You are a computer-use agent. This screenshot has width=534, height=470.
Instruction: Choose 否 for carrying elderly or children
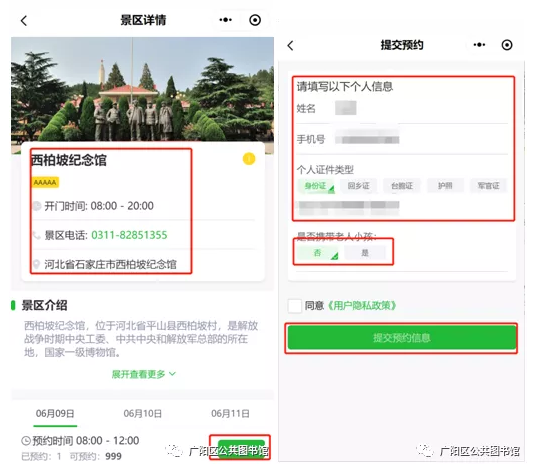pos(318,253)
